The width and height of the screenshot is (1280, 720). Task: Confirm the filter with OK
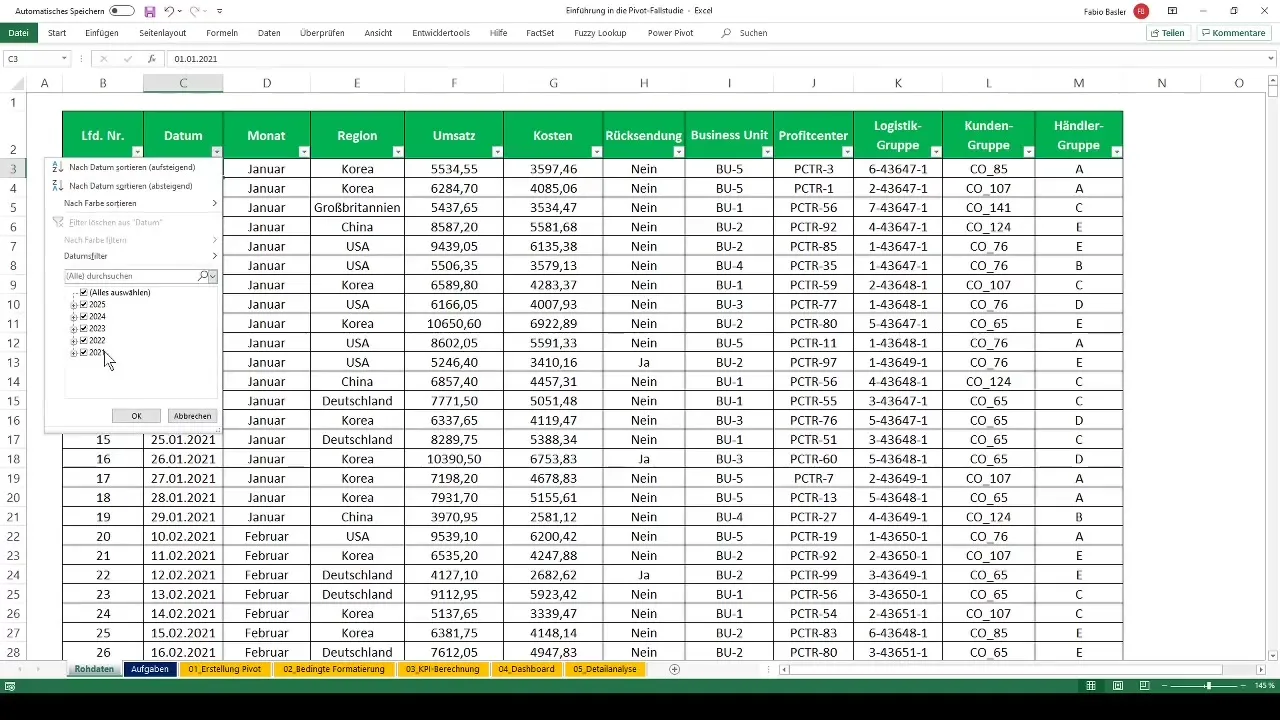(136, 416)
